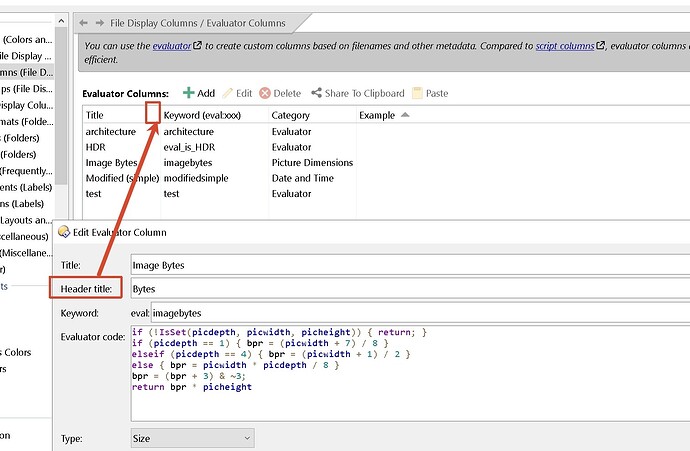690x451 pixels.
Task: Go back with the left arrow
Action: point(84,23)
